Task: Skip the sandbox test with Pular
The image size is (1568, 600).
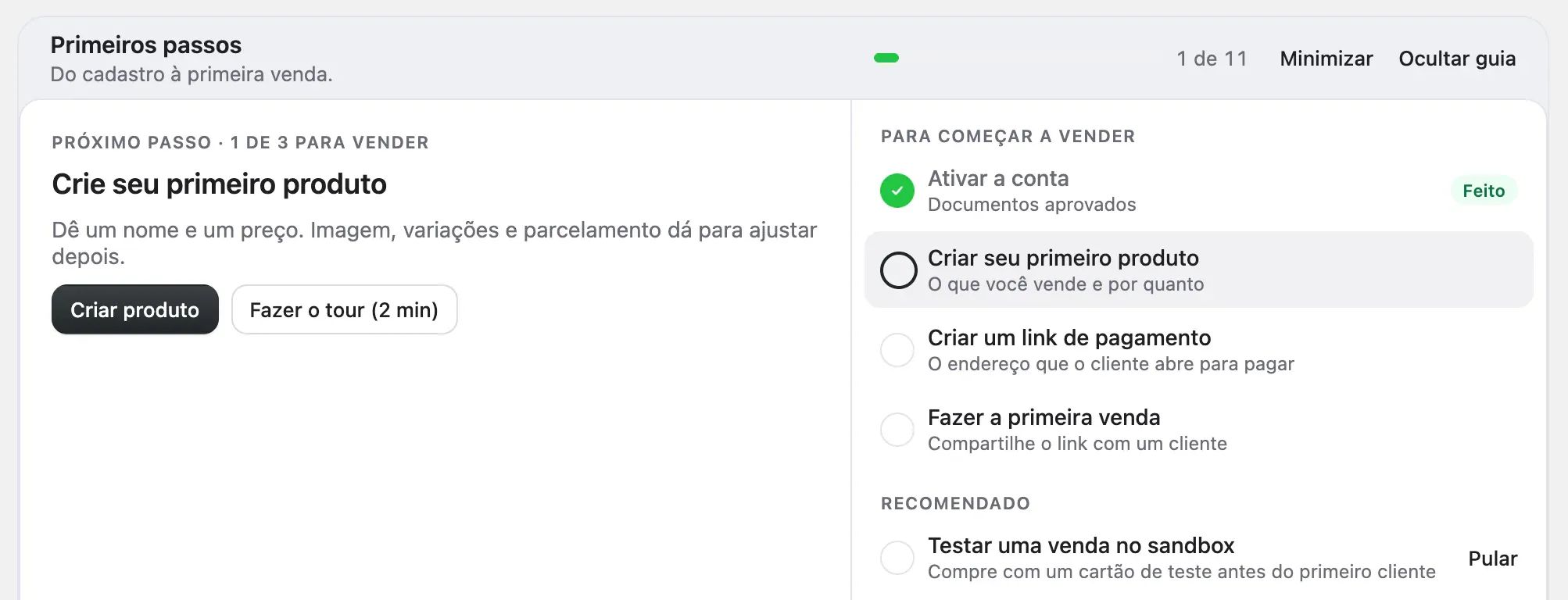Action: click(1493, 559)
